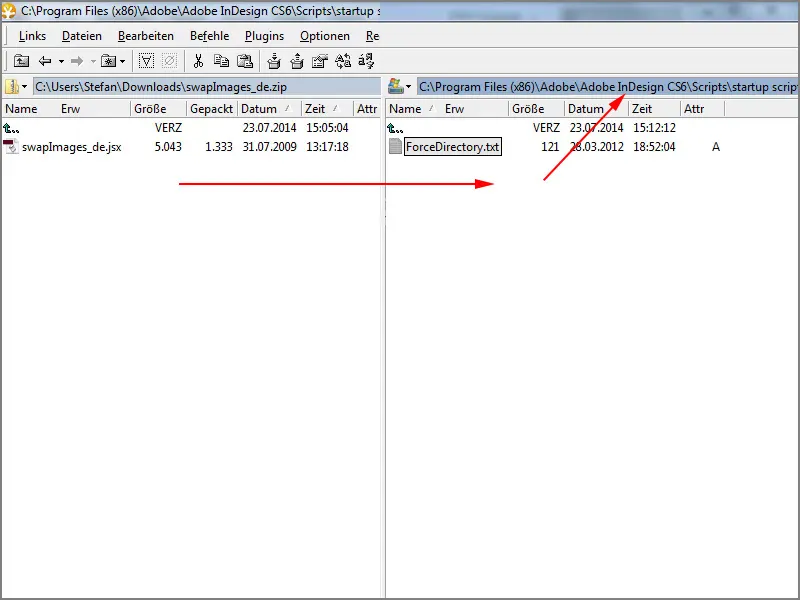Click the right panel path field with InDesign CS6
The image size is (800, 600).
(607, 87)
